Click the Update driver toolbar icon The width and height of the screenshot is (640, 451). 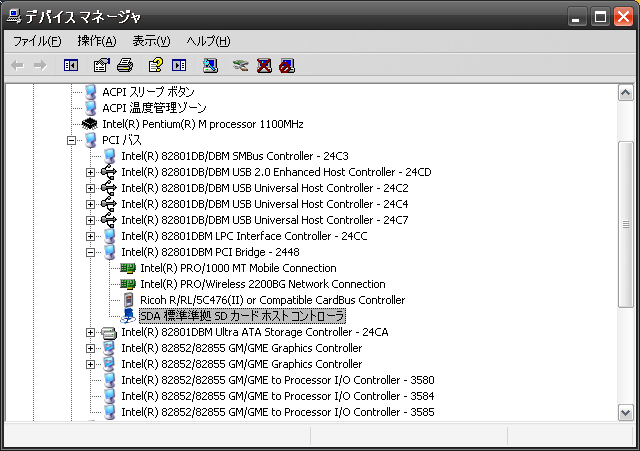[x=240, y=66]
